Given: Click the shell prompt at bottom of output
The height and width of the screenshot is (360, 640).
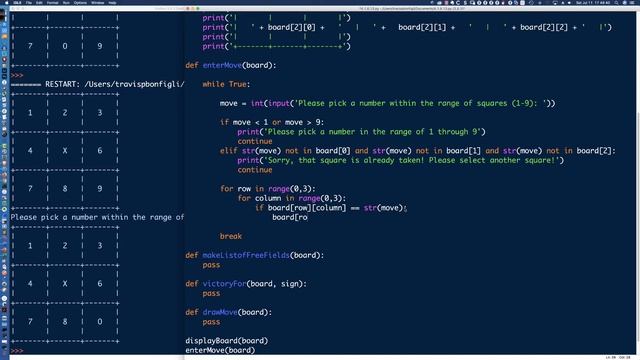Looking at the screenshot, I should (x=17, y=351).
